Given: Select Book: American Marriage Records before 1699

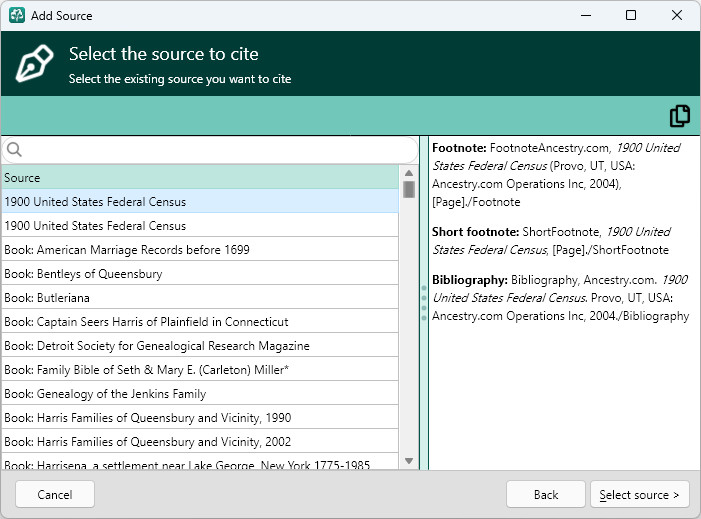Looking at the screenshot, I should (x=200, y=249).
